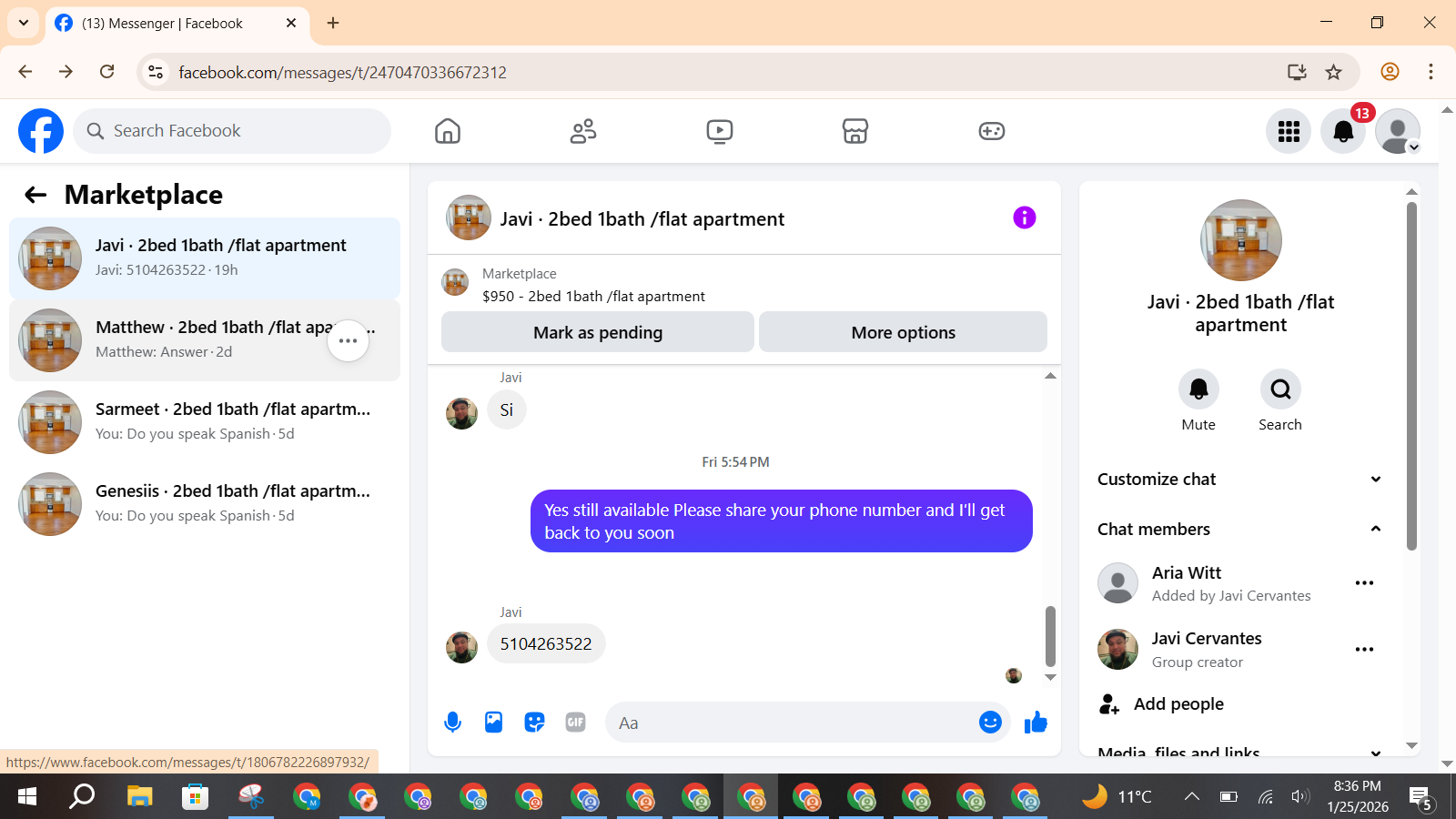This screenshot has height=819, width=1456.
Task: Expand Media, files and links section
Action: coord(1239,753)
